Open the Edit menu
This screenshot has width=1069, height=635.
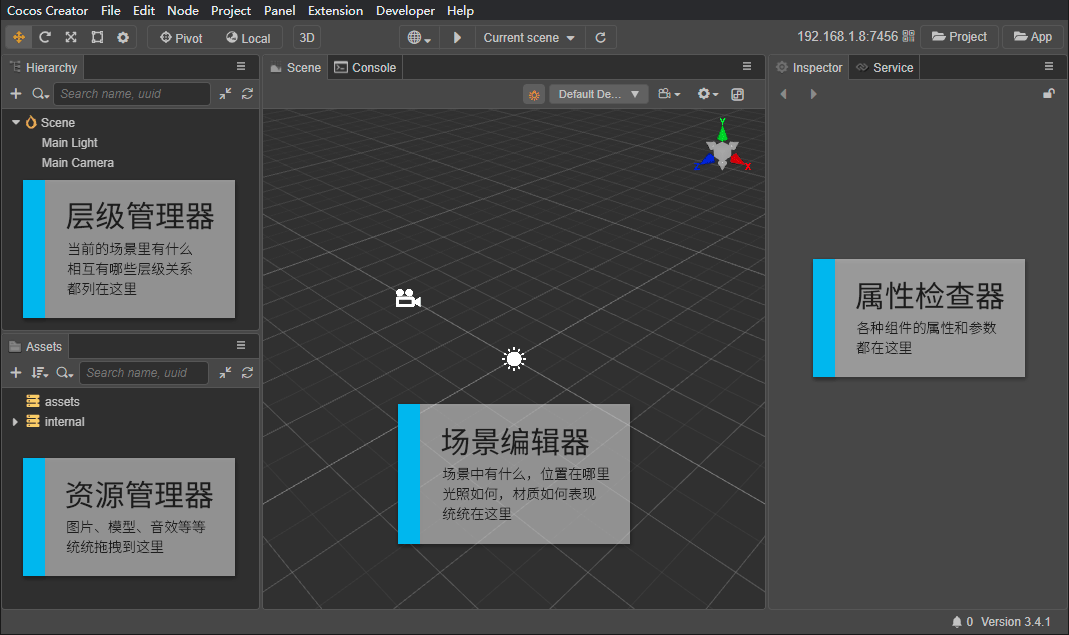[x=144, y=10]
